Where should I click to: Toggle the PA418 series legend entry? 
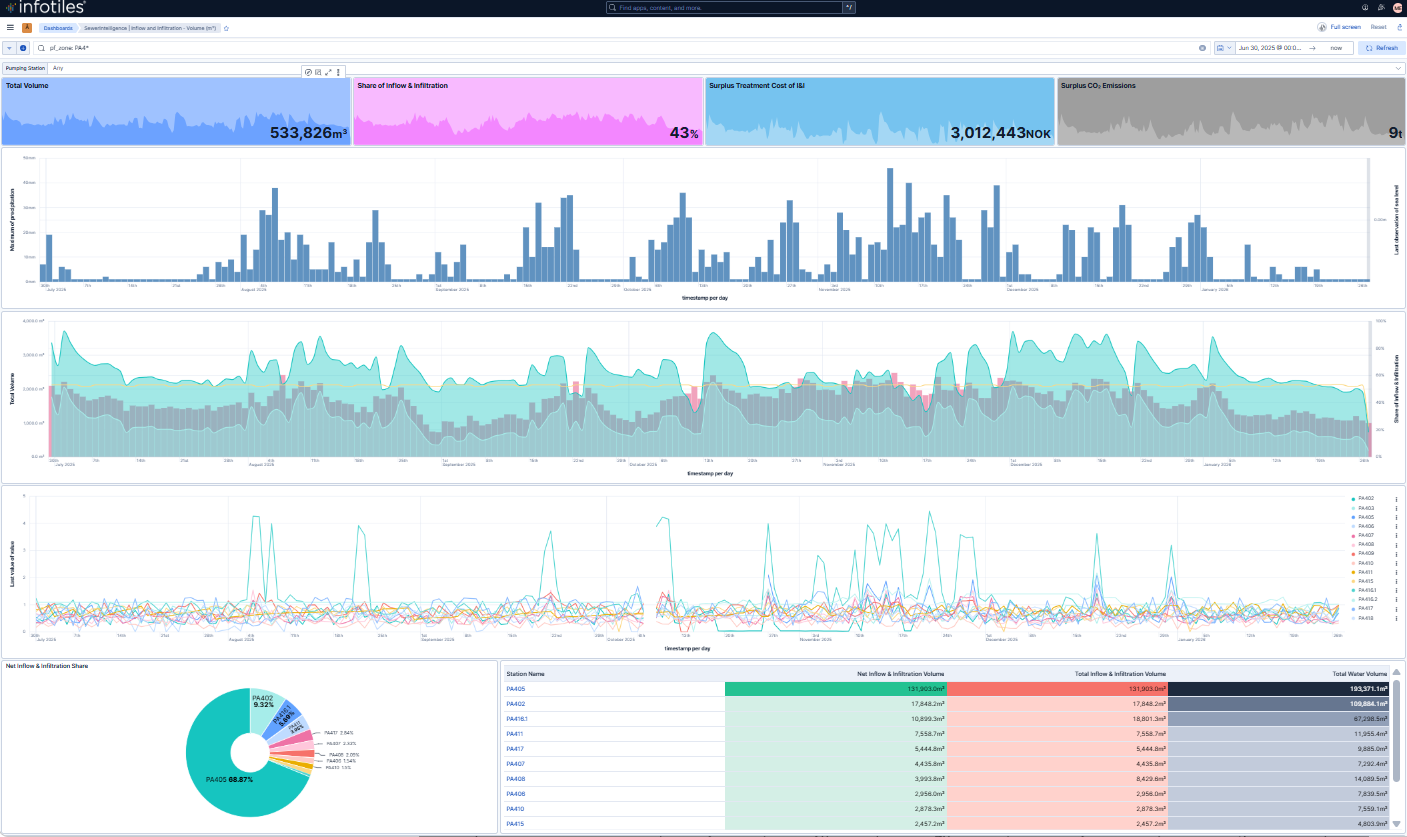[x=1366, y=618]
